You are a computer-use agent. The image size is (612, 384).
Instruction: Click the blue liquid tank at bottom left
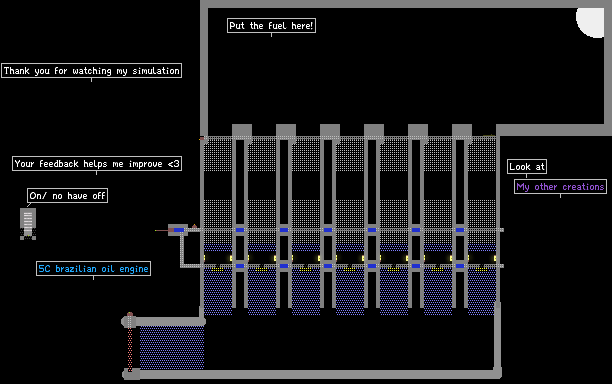(x=172, y=348)
